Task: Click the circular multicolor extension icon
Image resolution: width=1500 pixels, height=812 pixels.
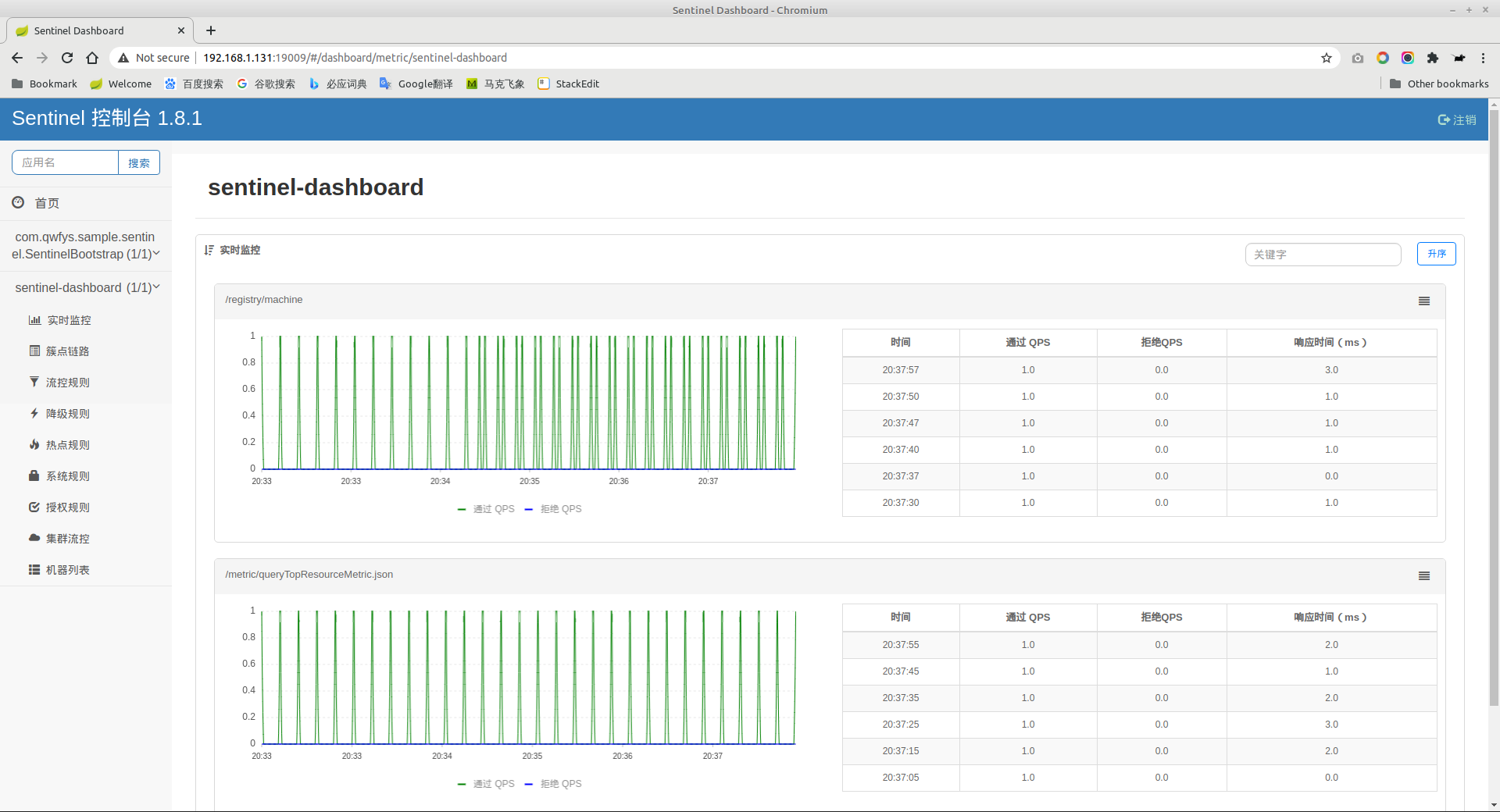Action: pos(1383,58)
